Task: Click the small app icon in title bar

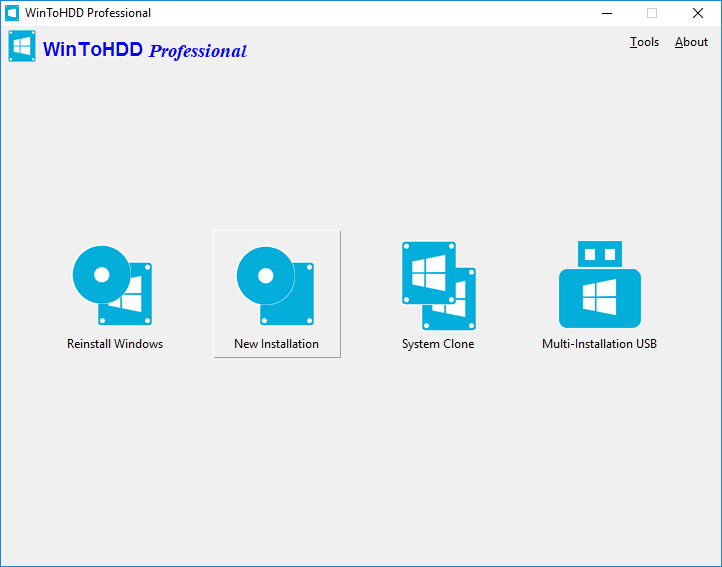Action: pyautogui.click(x=12, y=13)
